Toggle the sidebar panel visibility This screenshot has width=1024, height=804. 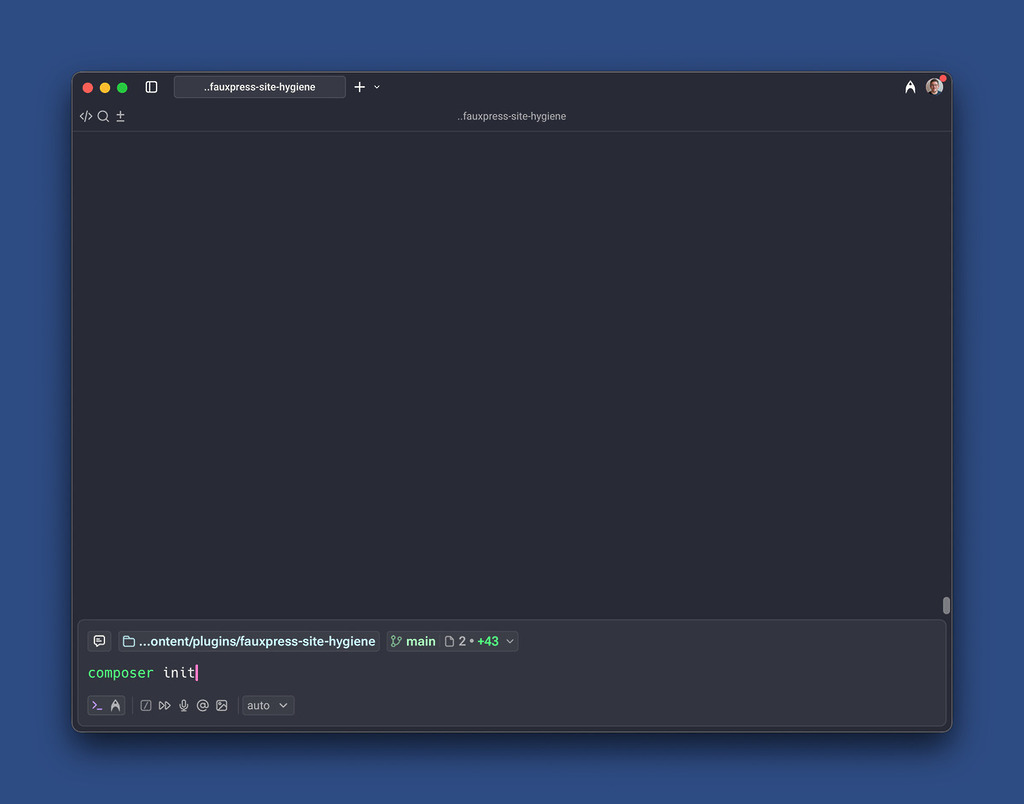(151, 87)
